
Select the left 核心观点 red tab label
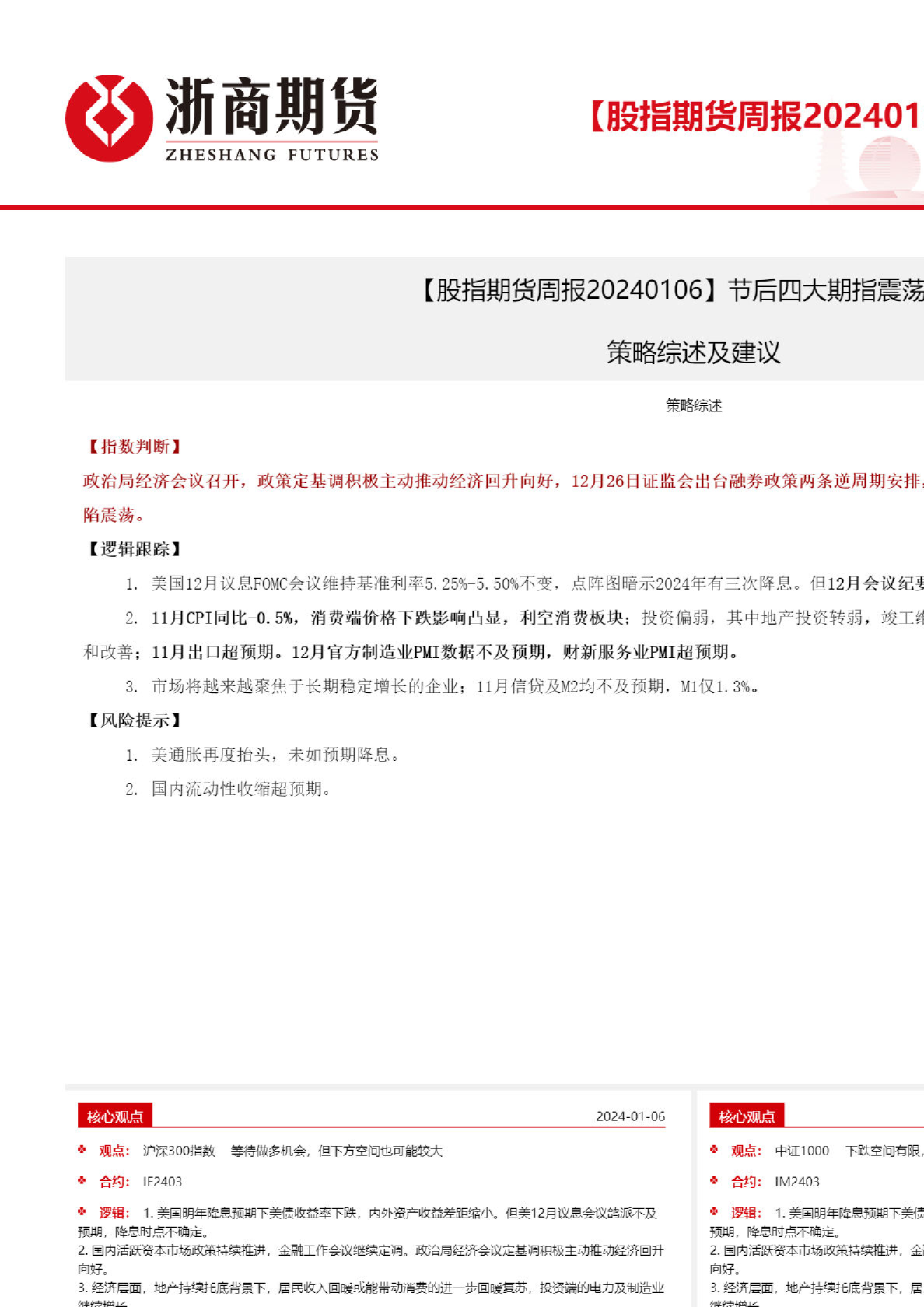[115, 1116]
